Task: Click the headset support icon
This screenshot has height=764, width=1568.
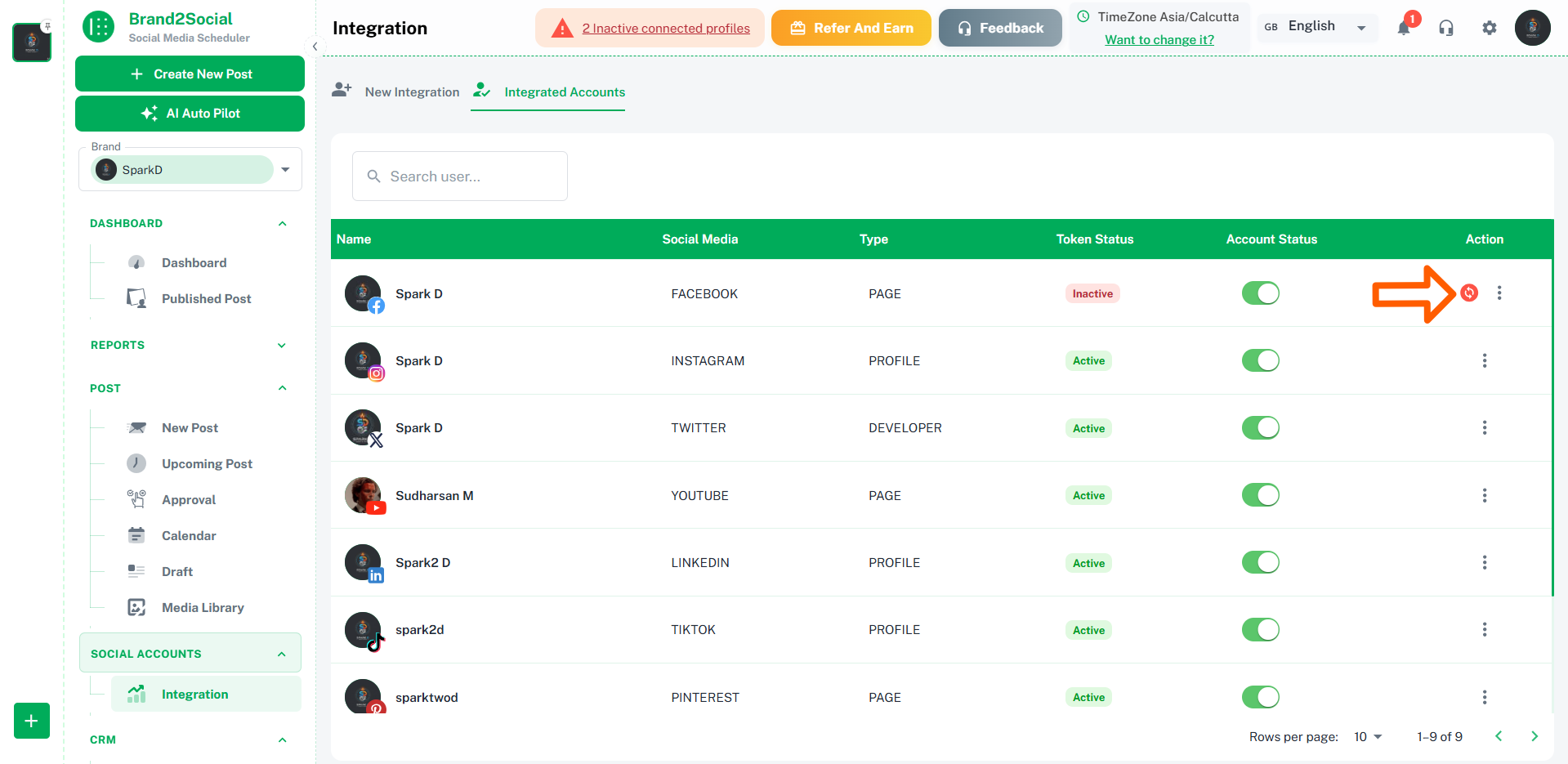Action: pyautogui.click(x=1446, y=28)
